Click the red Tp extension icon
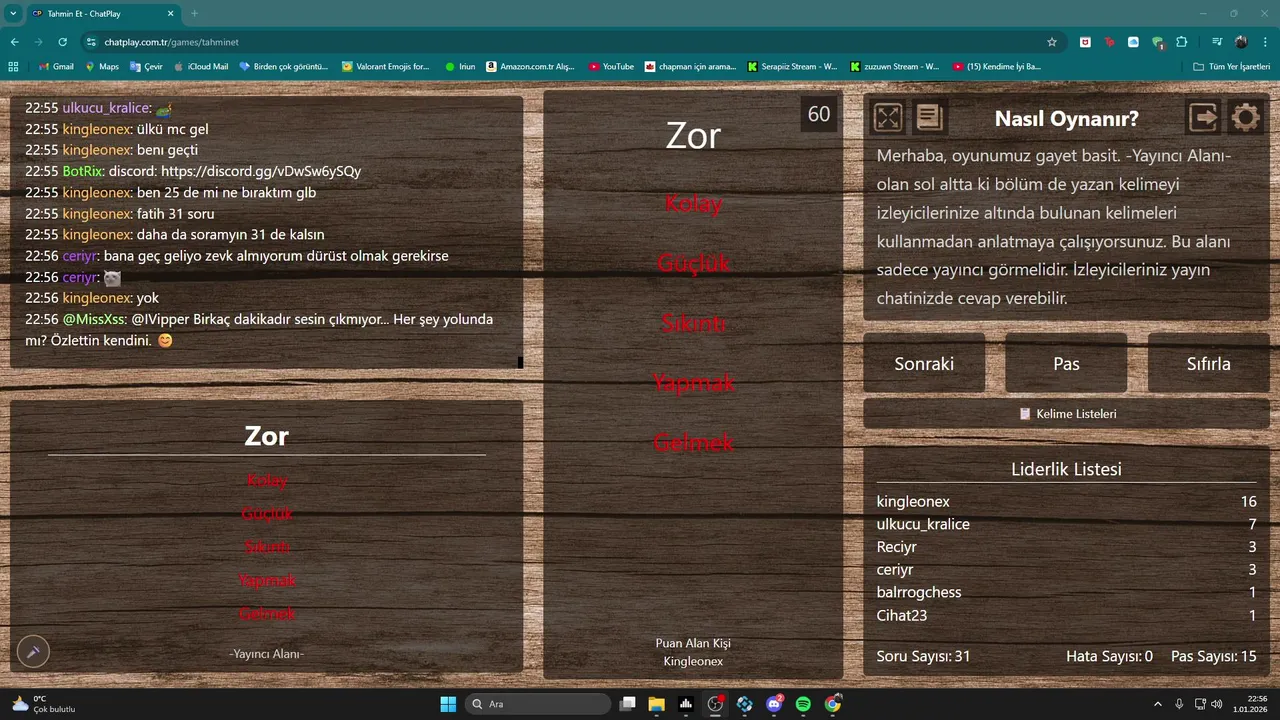The height and width of the screenshot is (720, 1280). [1110, 42]
